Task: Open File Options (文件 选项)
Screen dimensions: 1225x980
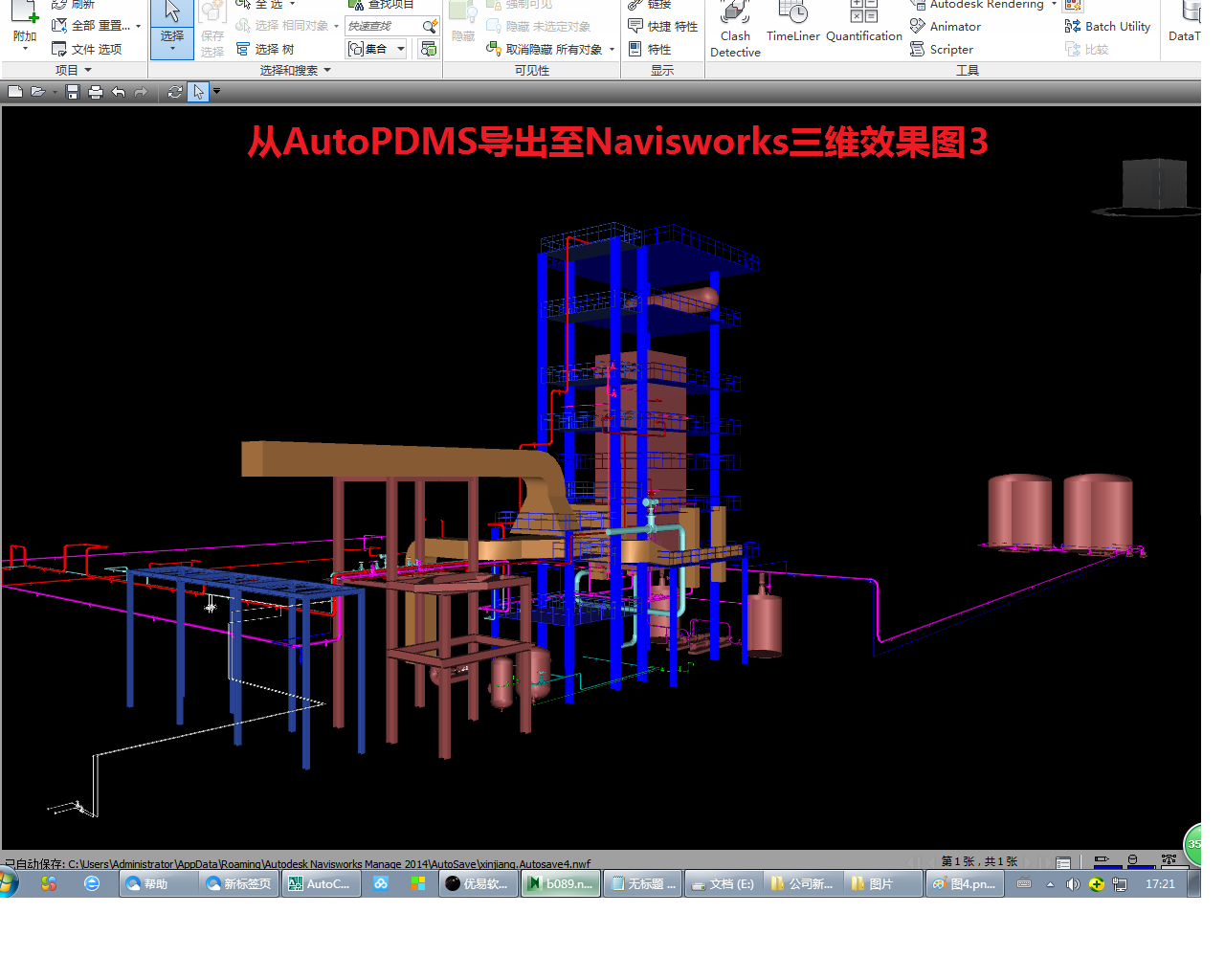Action: [x=87, y=49]
